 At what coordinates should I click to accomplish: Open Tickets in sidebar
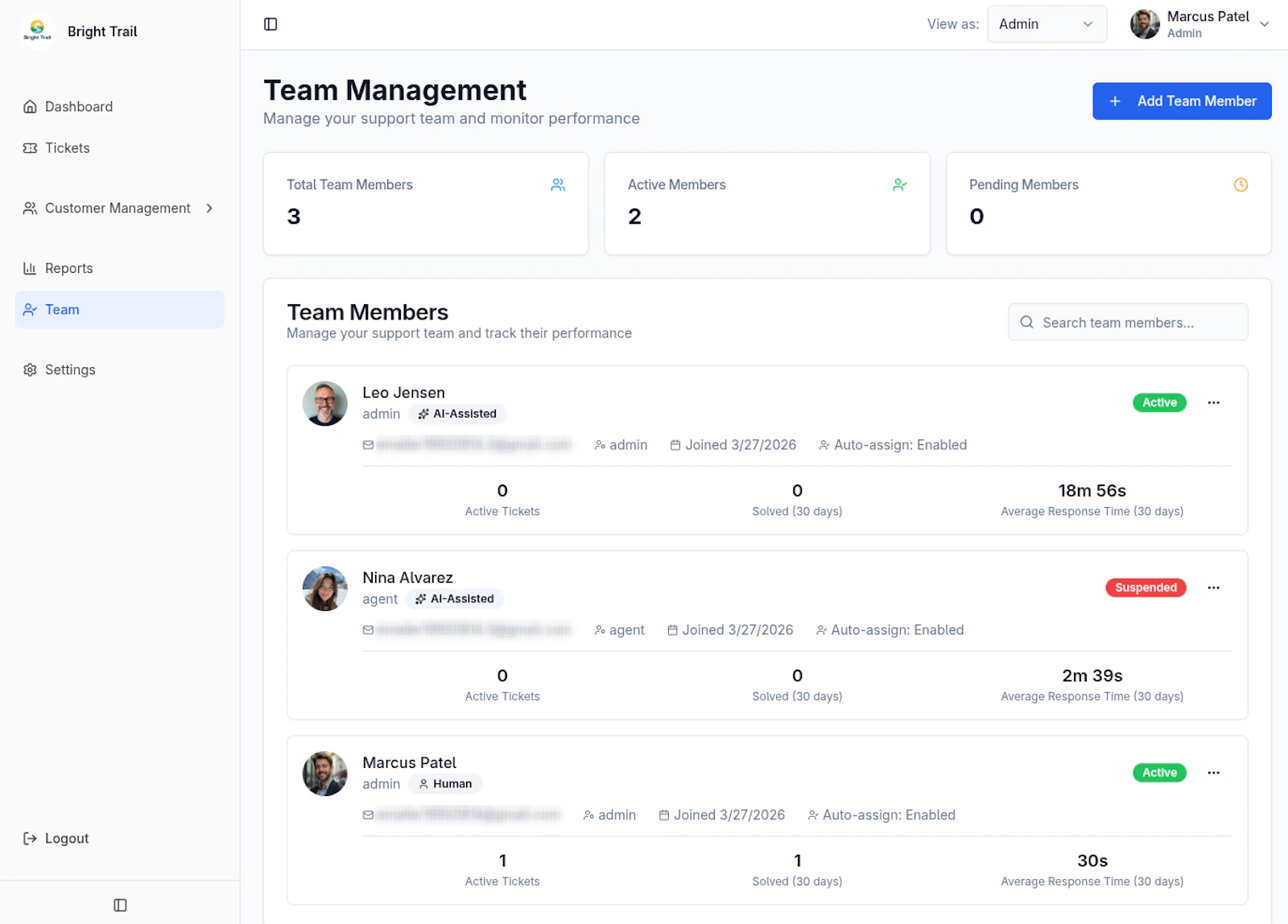click(119, 148)
